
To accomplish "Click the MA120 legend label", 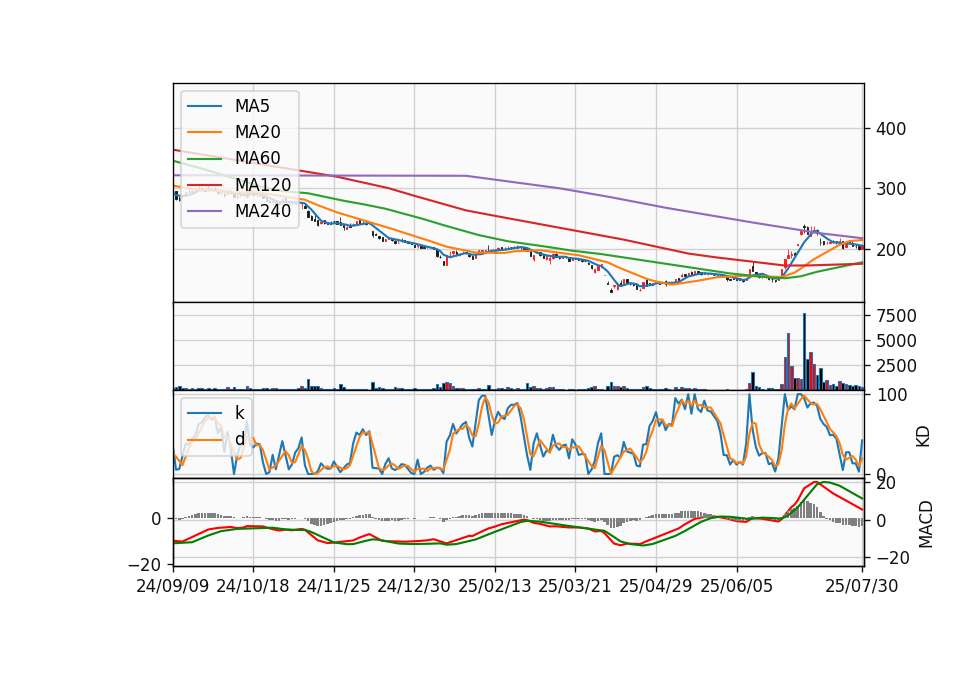I will tap(263, 185).
